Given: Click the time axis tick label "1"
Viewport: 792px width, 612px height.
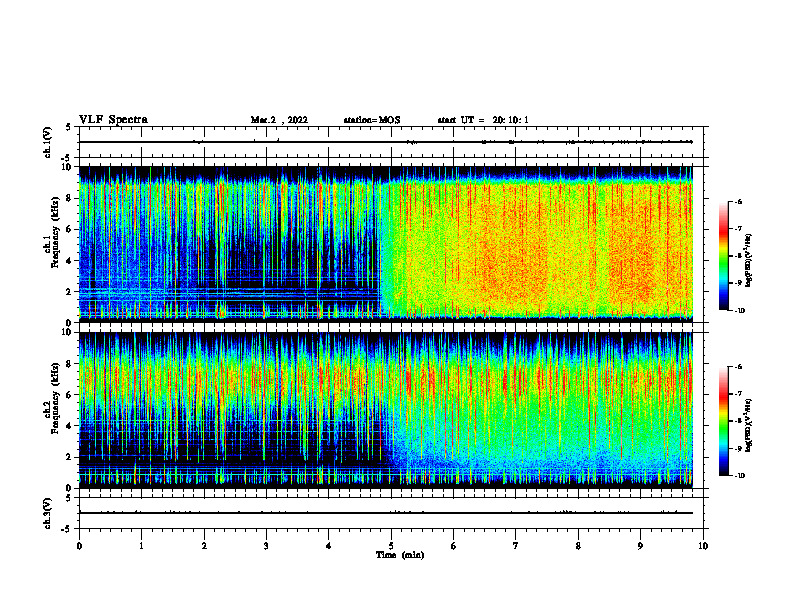Looking at the screenshot, I should [x=141, y=546].
